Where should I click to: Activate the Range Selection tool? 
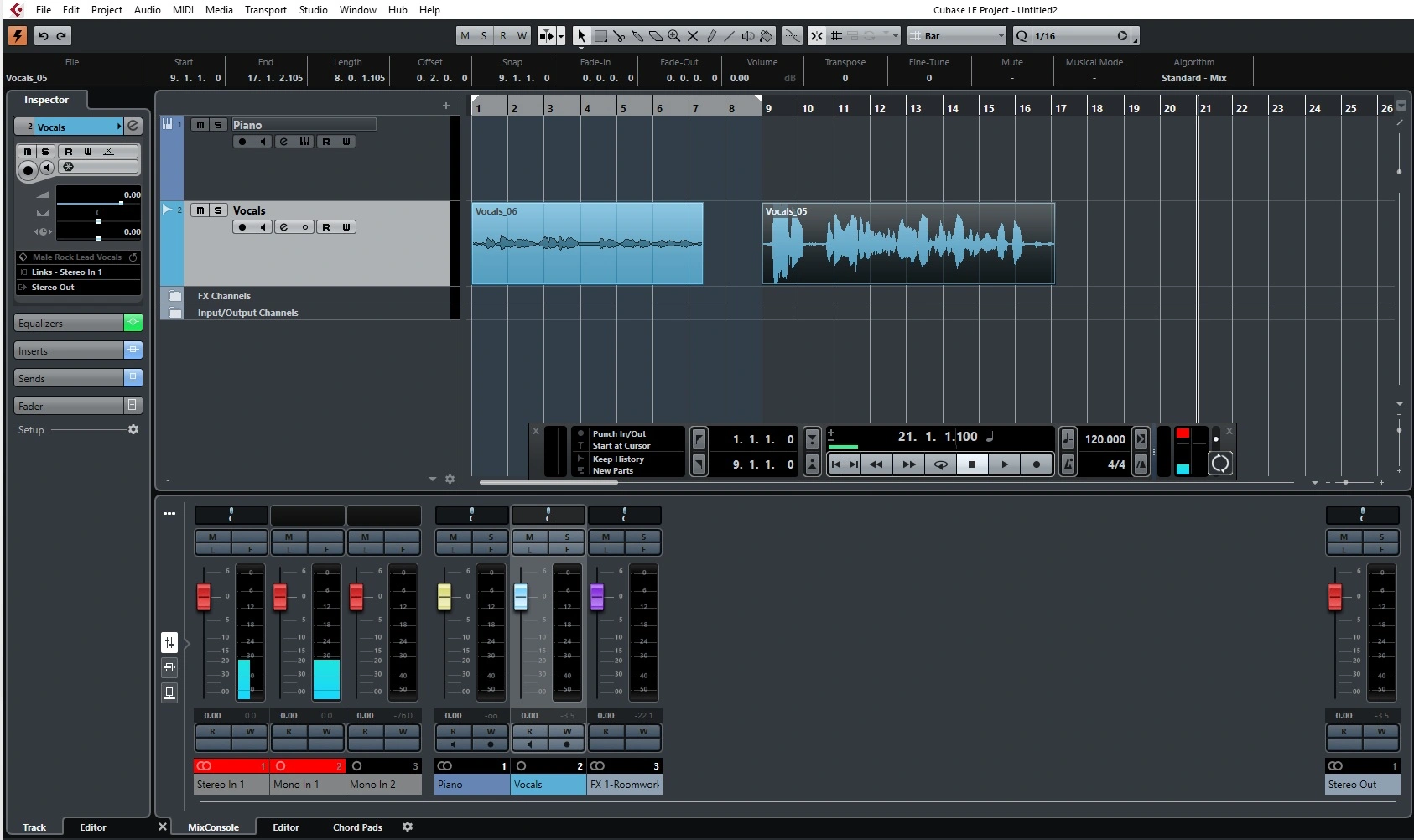click(x=600, y=36)
